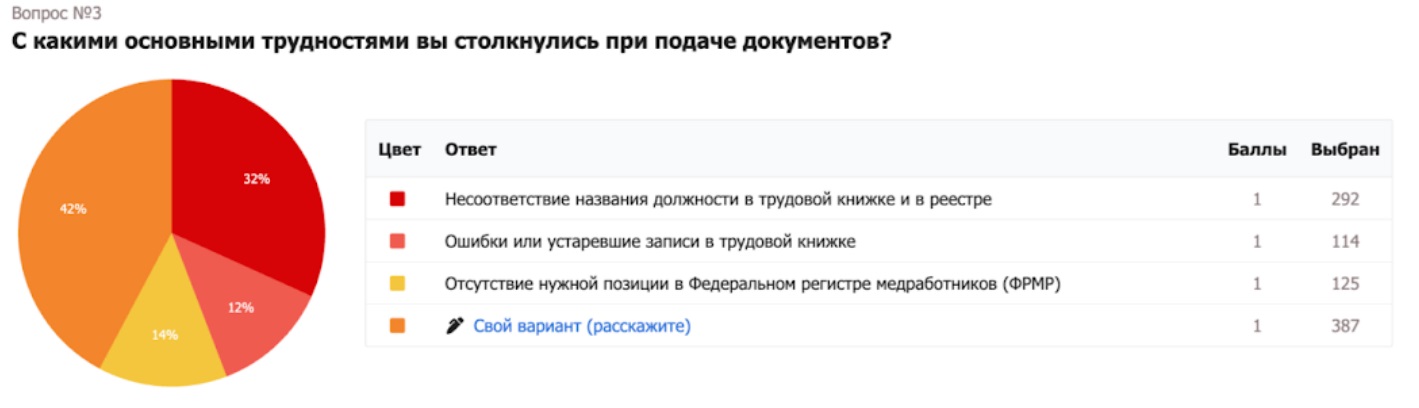Select the Ошибки или устаревшие записи answer
This screenshot has width=1419, height=408.
(x=649, y=241)
